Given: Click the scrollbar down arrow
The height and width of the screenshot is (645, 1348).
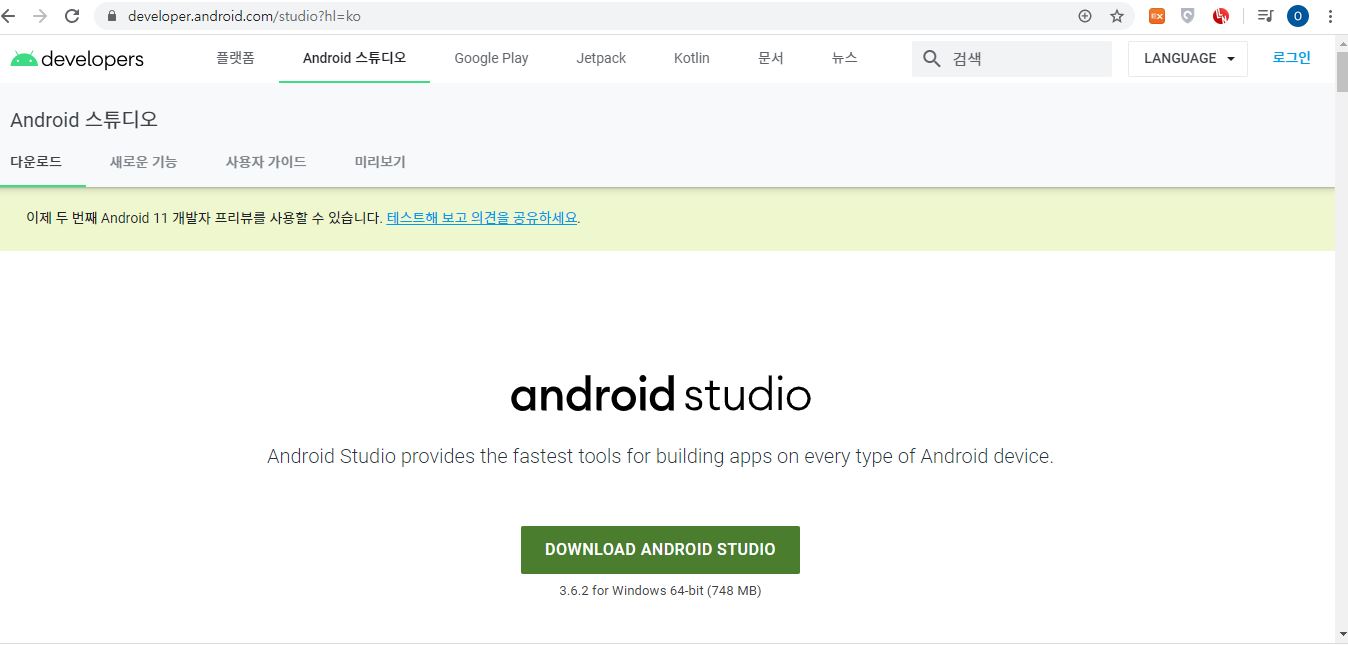Looking at the screenshot, I should point(1341,634).
